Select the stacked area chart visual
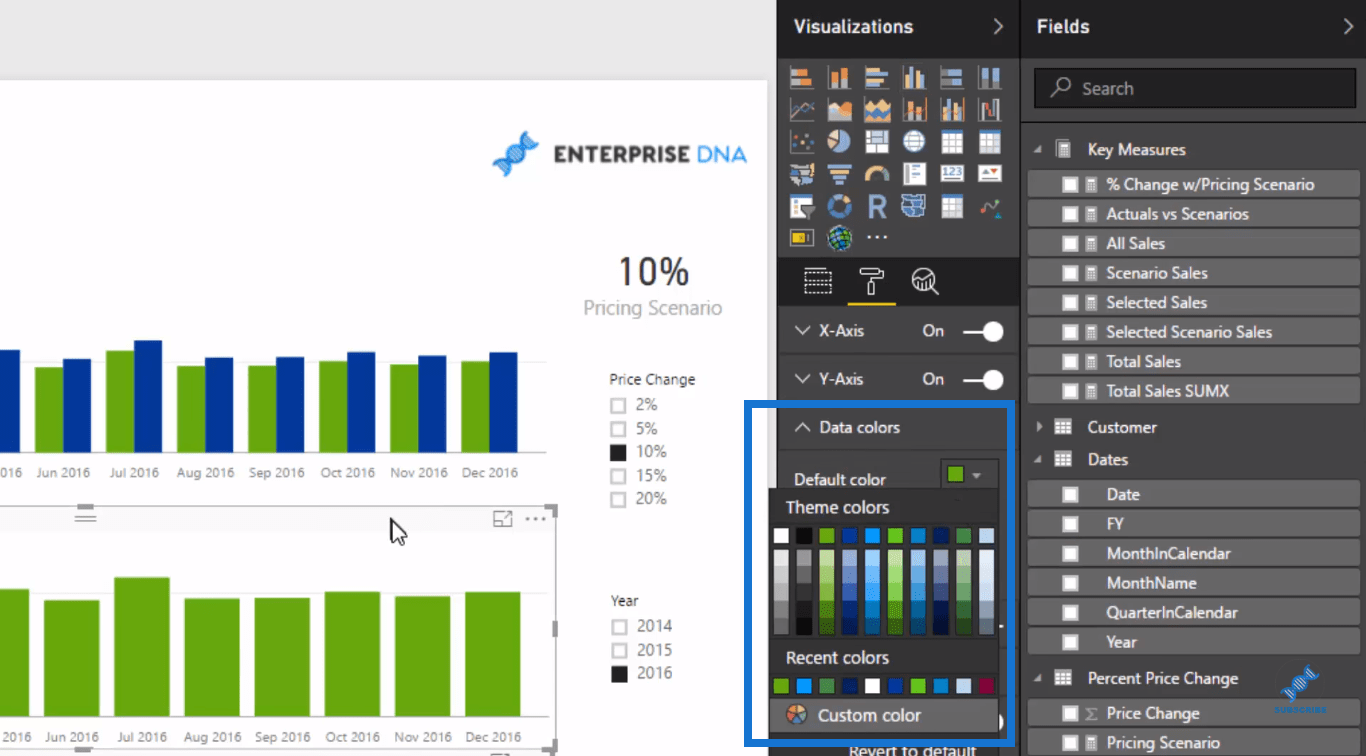The image size is (1366, 756). coord(877,110)
